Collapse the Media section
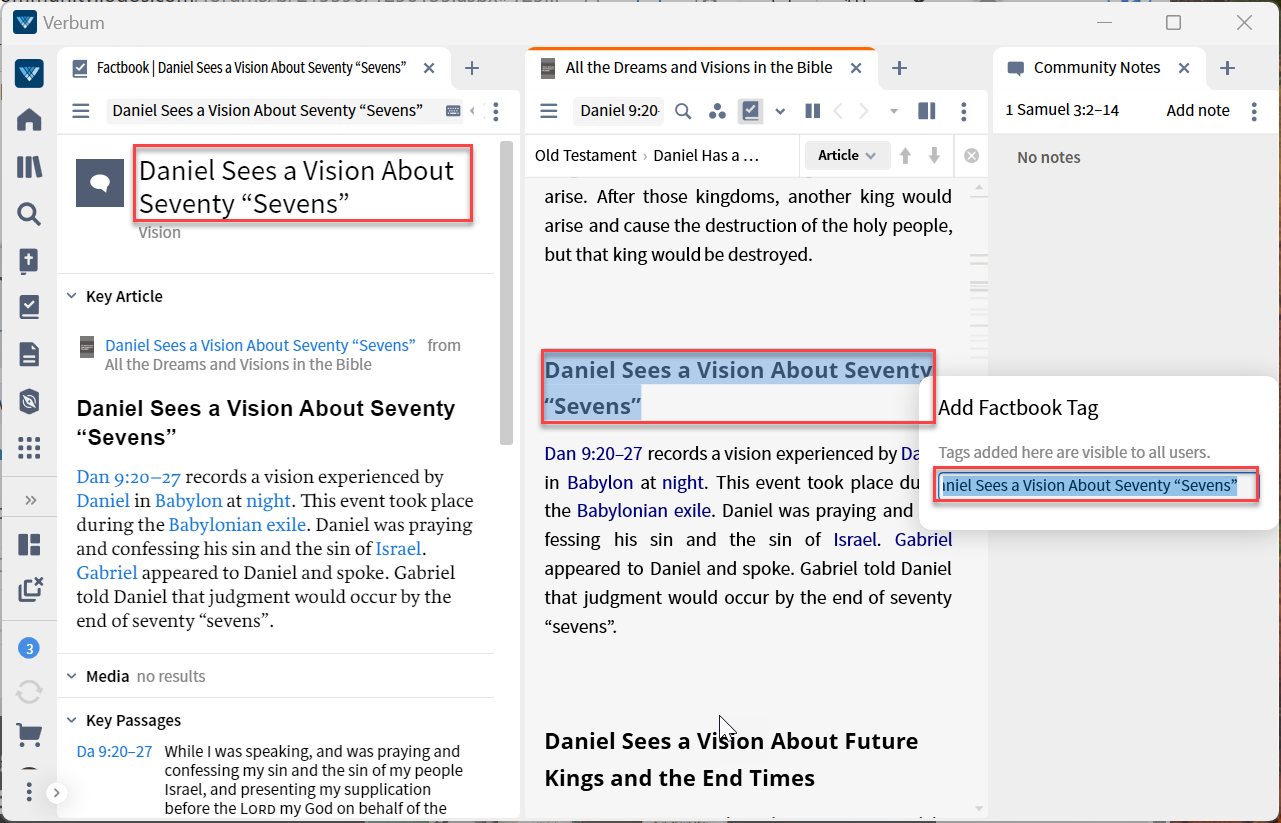Screen dimensions: 1281x823 (71, 676)
